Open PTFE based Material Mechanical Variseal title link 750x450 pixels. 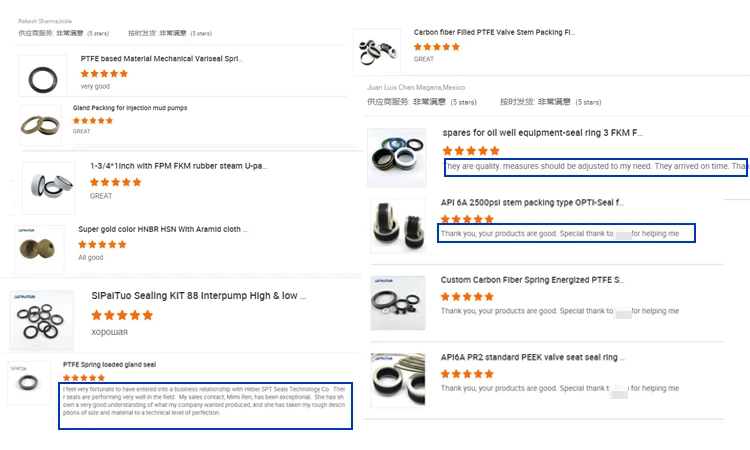pyautogui.click(x=161, y=59)
